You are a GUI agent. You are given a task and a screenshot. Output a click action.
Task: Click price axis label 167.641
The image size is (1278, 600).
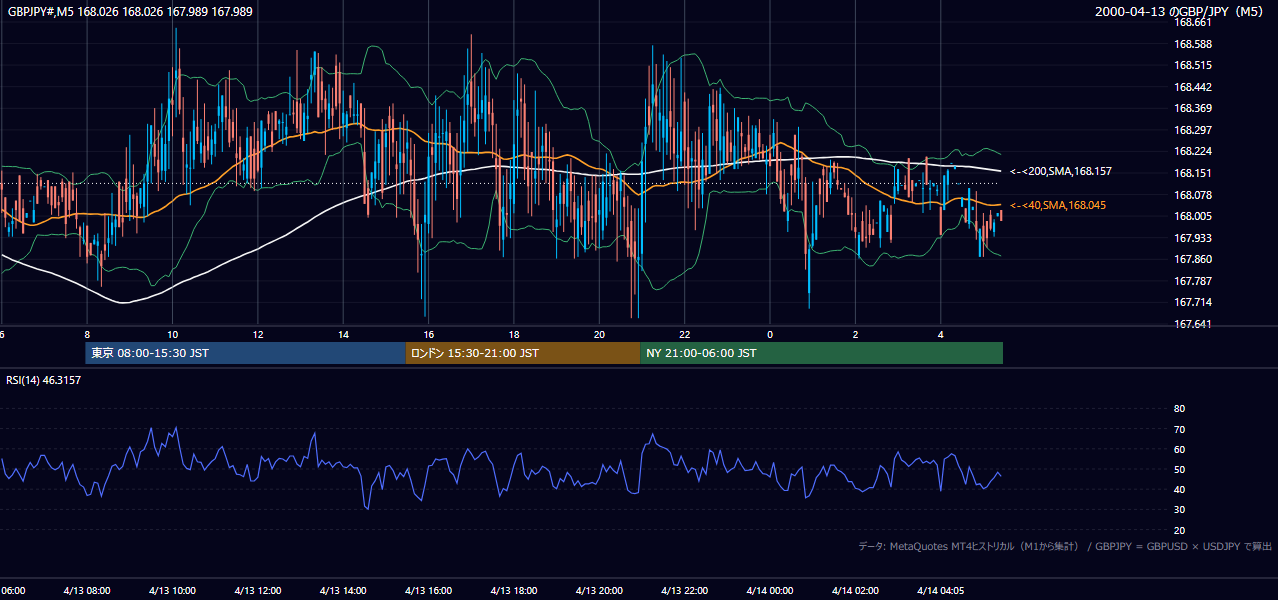(x=1192, y=324)
